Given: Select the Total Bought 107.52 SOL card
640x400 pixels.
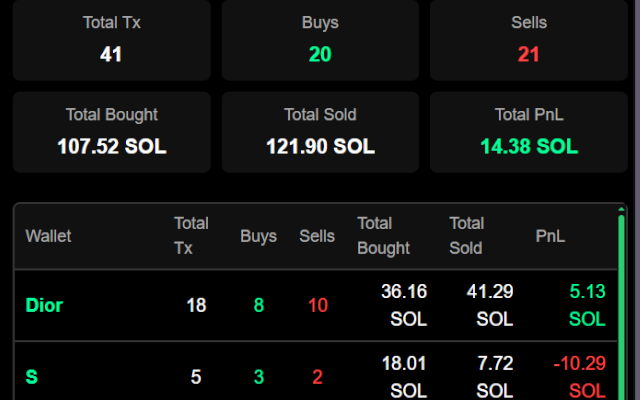Looking at the screenshot, I should [x=112, y=132].
